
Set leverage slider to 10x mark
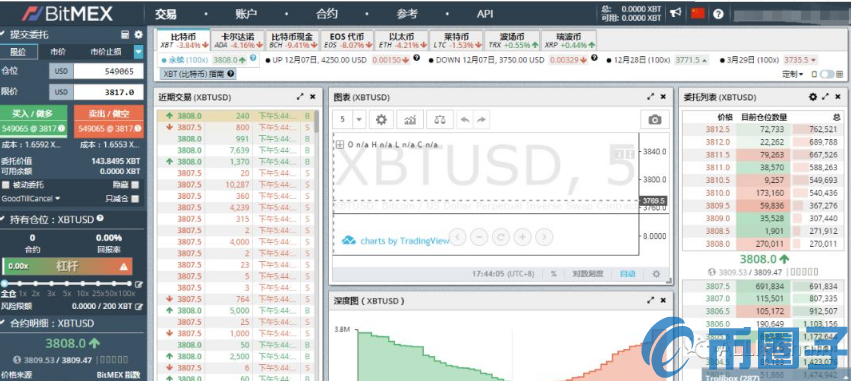[82, 284]
